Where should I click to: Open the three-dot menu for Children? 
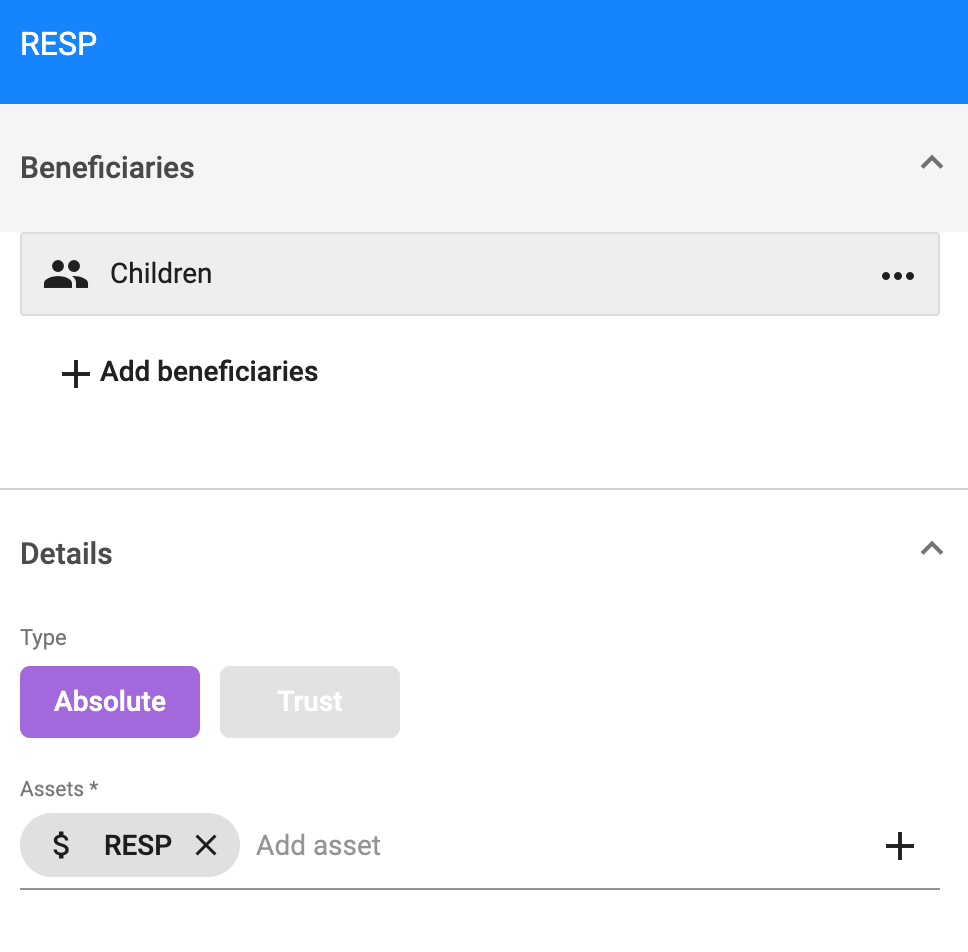[898, 275]
